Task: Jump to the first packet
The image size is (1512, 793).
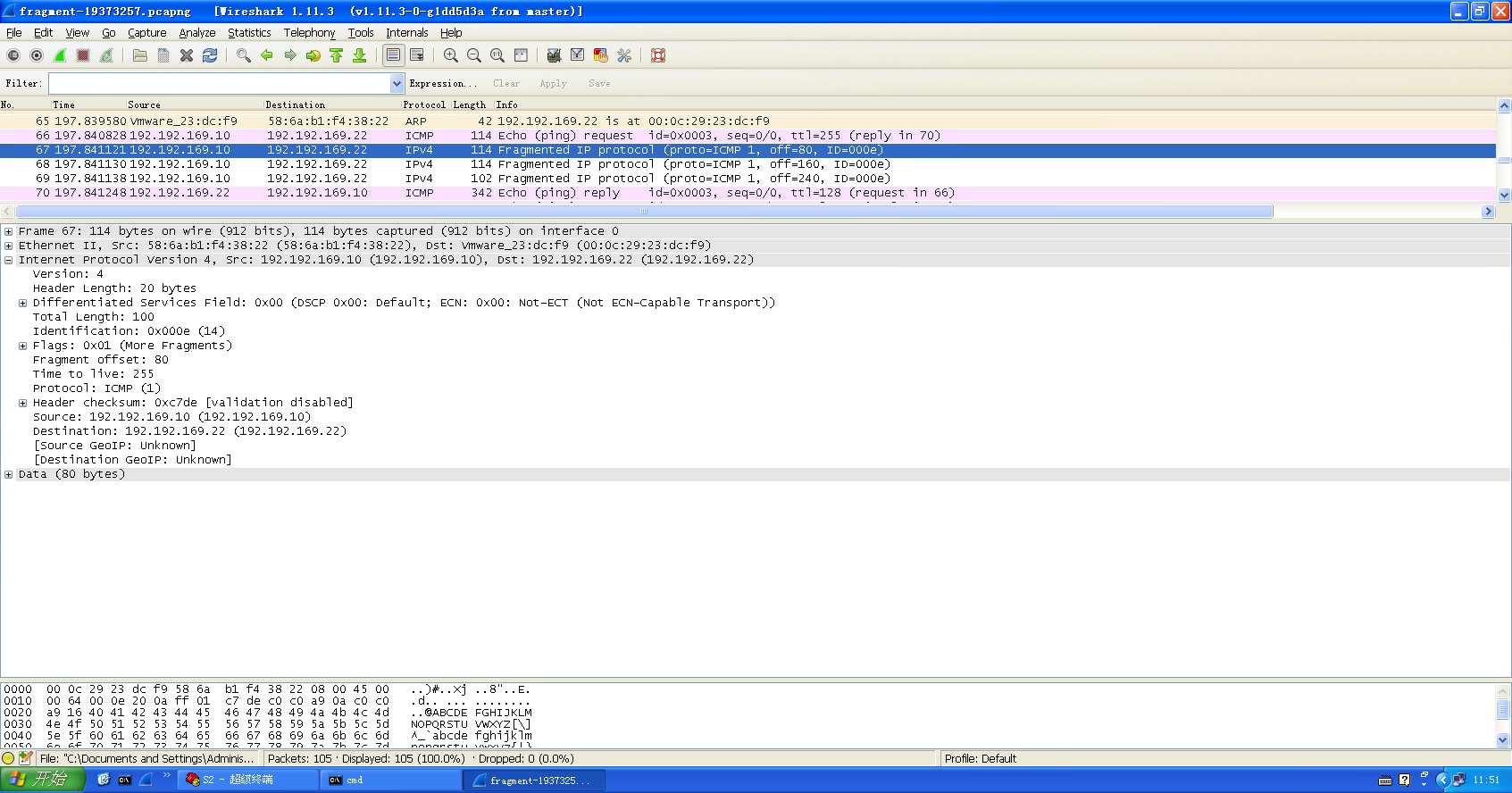Action: point(336,55)
